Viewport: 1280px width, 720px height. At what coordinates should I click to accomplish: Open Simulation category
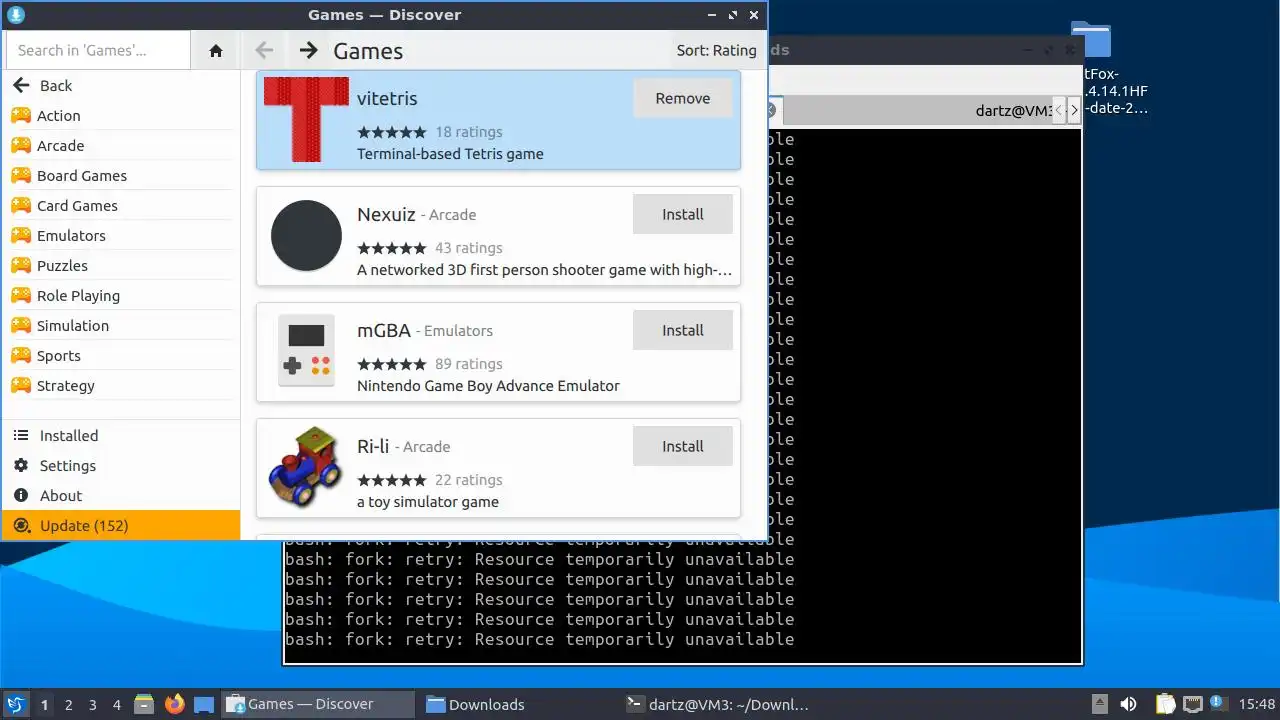point(121,325)
